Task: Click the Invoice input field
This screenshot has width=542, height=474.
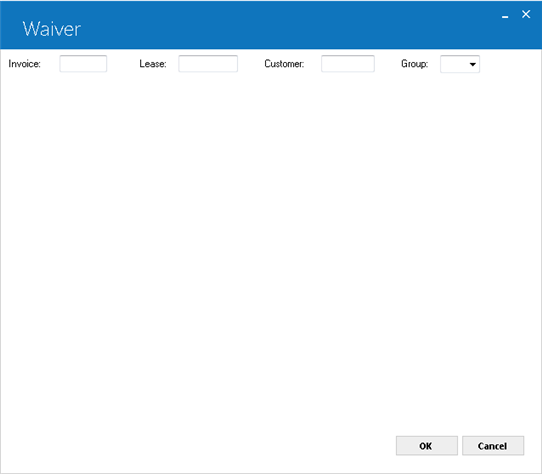Action: click(x=83, y=64)
